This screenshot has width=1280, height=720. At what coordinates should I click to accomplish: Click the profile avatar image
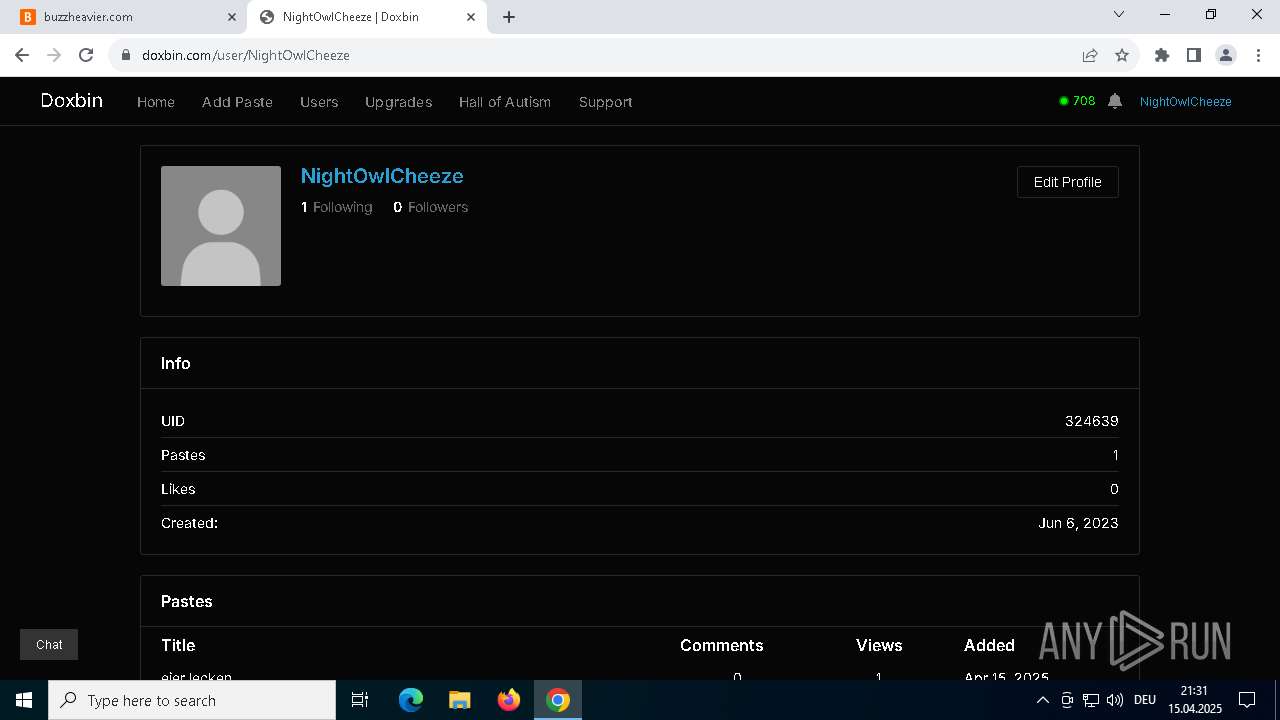(221, 226)
